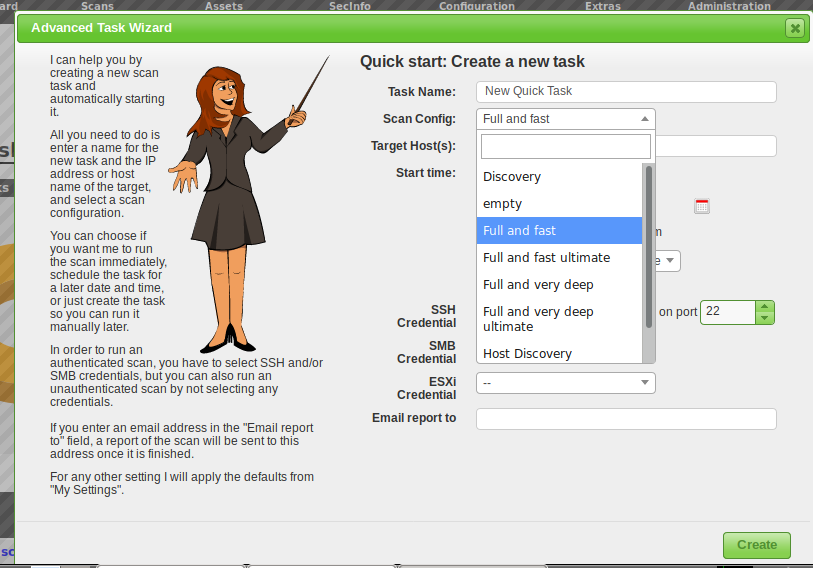This screenshot has height=568, width=813.
Task: Pick the Full and fast option
Action: point(520,231)
